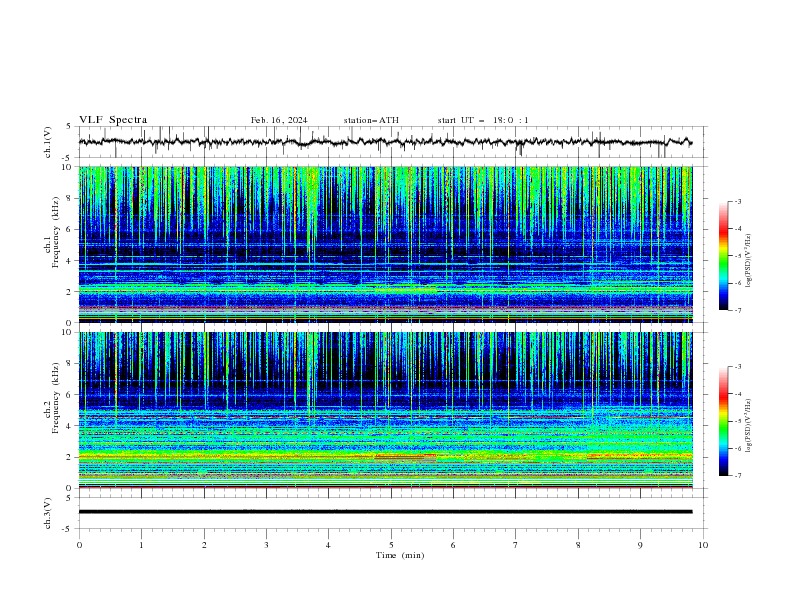Click the time axis tick label '3'
792x612 pixels.
[266, 545]
